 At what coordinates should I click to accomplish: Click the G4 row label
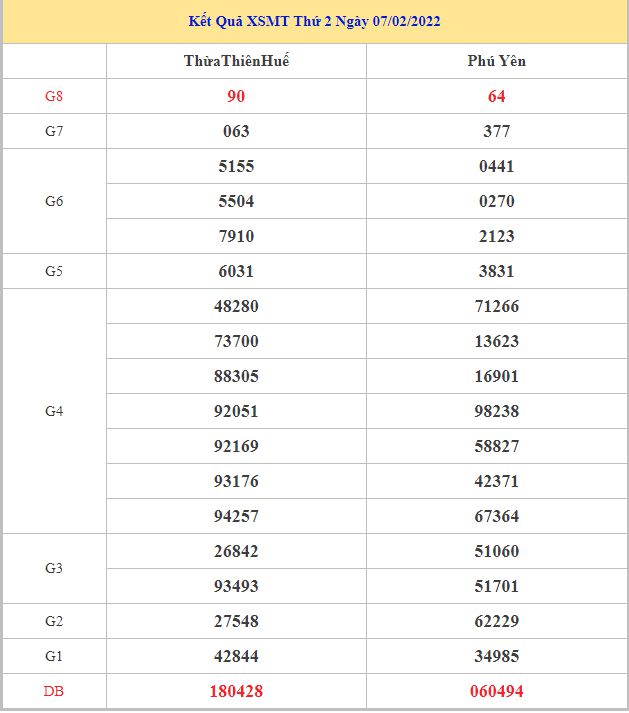[54, 411]
